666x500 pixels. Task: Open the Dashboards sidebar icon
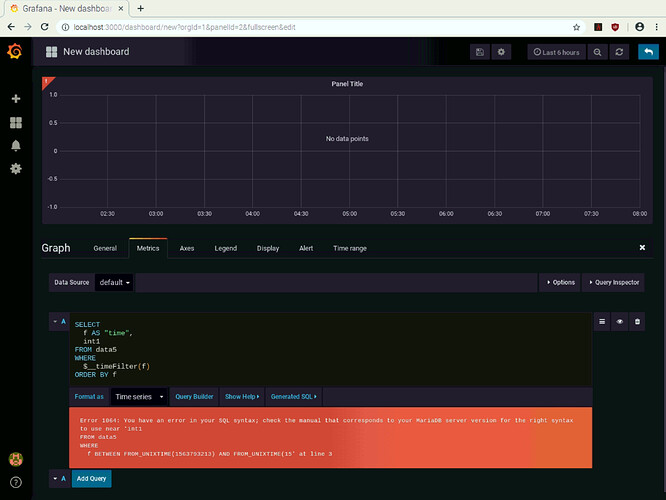pos(16,123)
